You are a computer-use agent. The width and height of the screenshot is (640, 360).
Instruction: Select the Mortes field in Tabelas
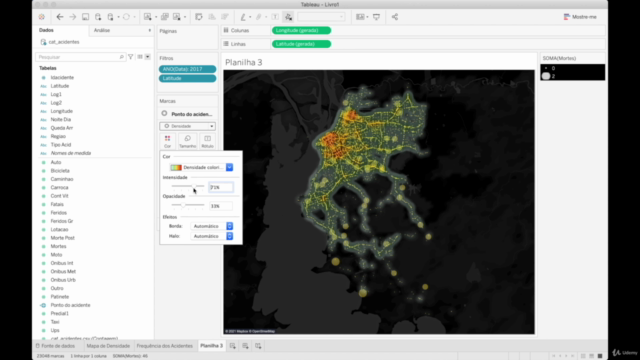(x=58, y=247)
